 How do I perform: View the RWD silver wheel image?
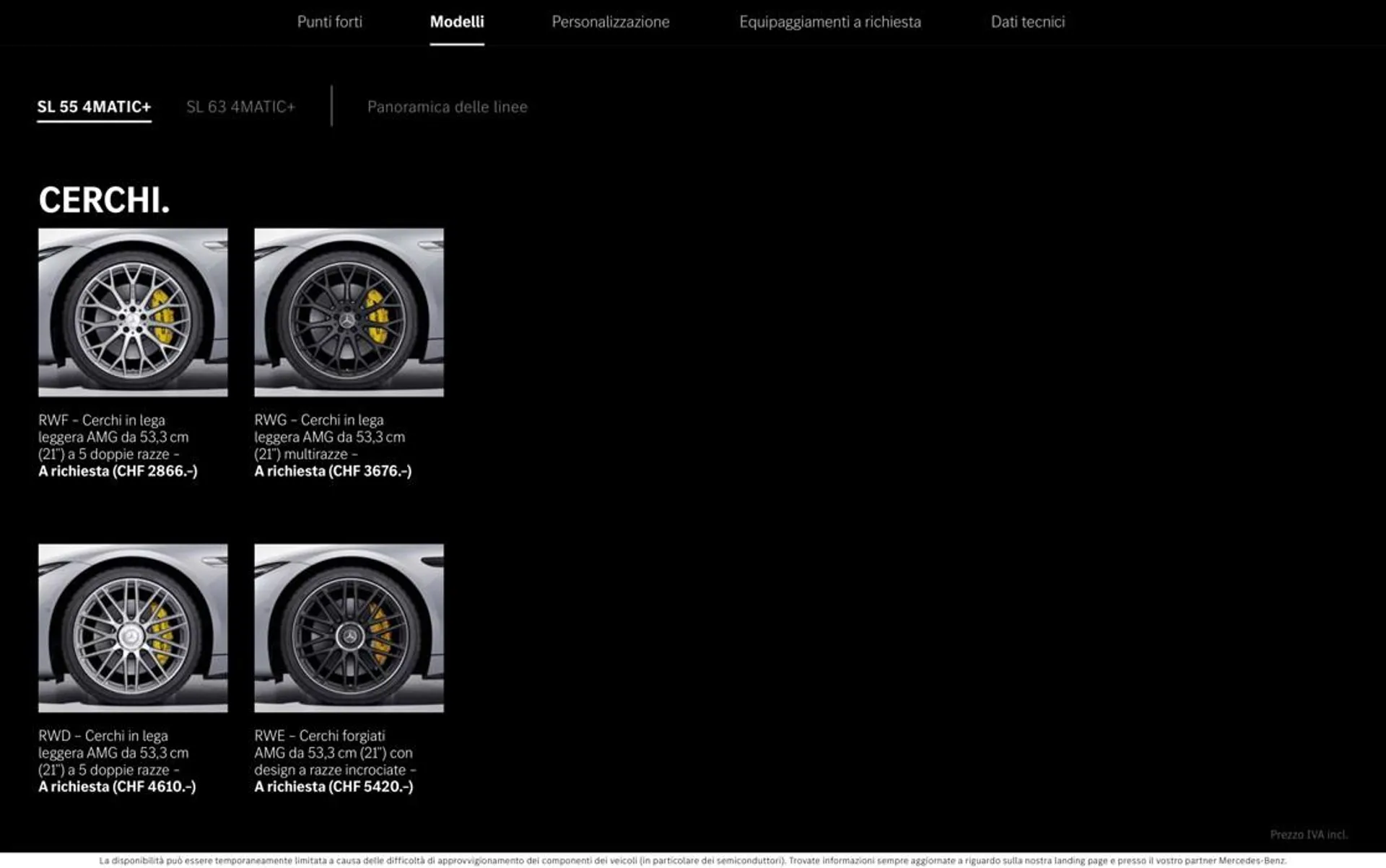click(x=133, y=628)
